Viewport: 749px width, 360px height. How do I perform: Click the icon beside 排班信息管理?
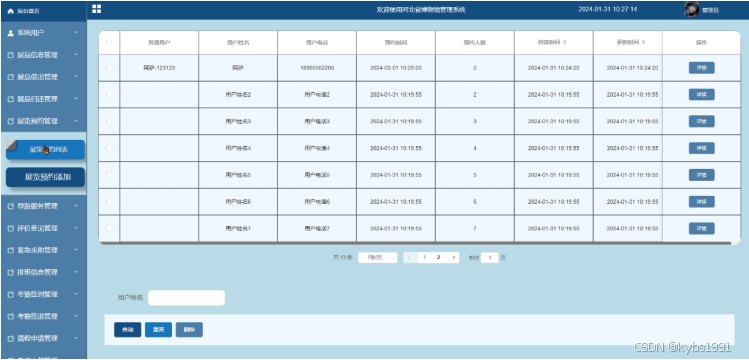(x=11, y=272)
